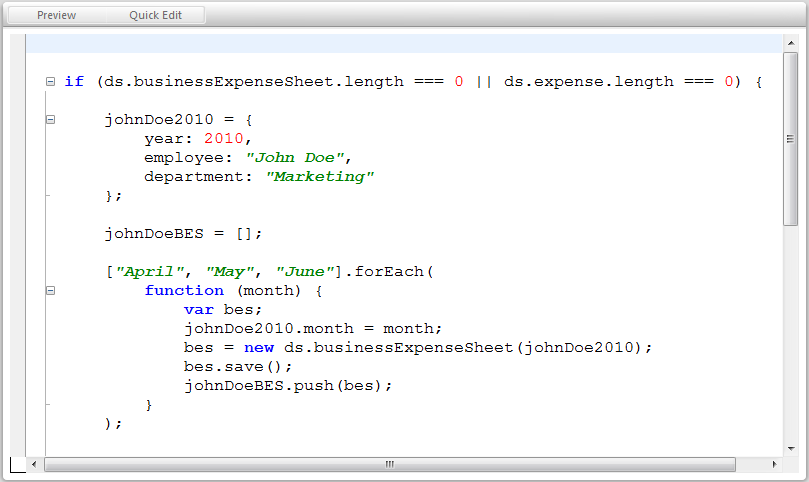Collapse the if statement code block
This screenshot has height=482, width=809.
click(x=50, y=82)
